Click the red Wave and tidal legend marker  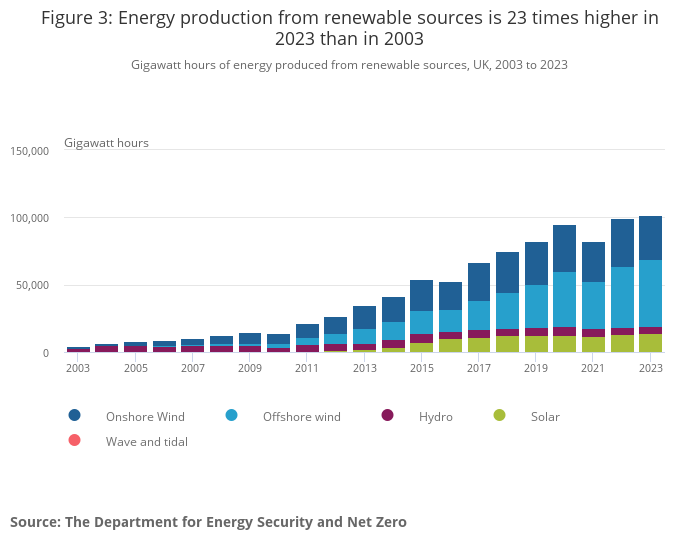click(x=75, y=441)
